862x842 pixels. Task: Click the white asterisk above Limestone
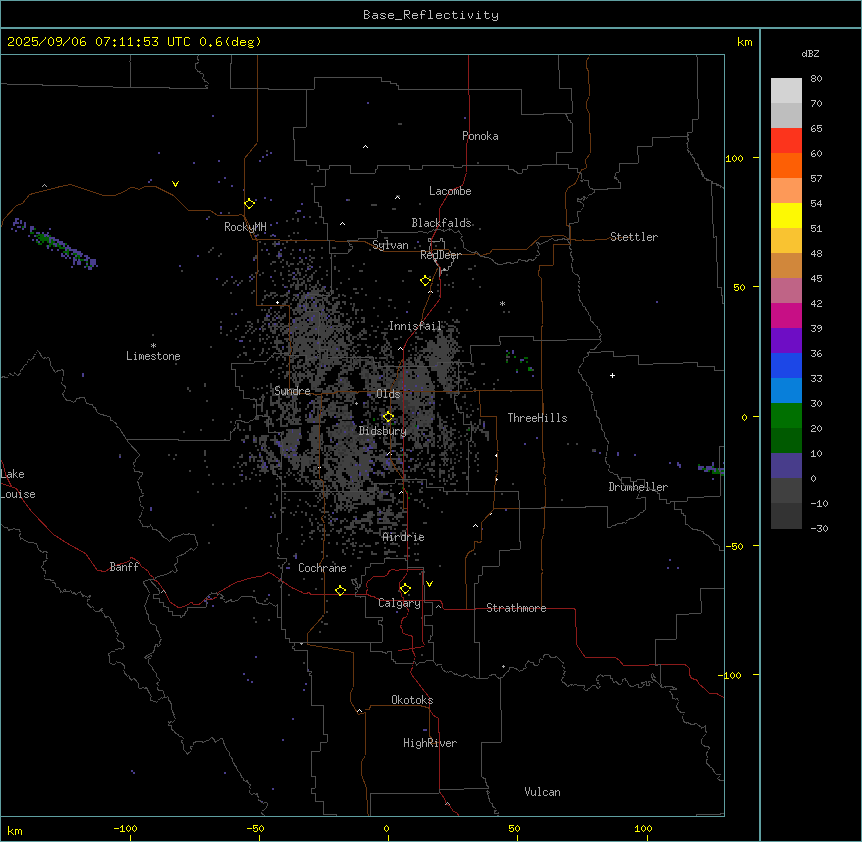(x=153, y=346)
